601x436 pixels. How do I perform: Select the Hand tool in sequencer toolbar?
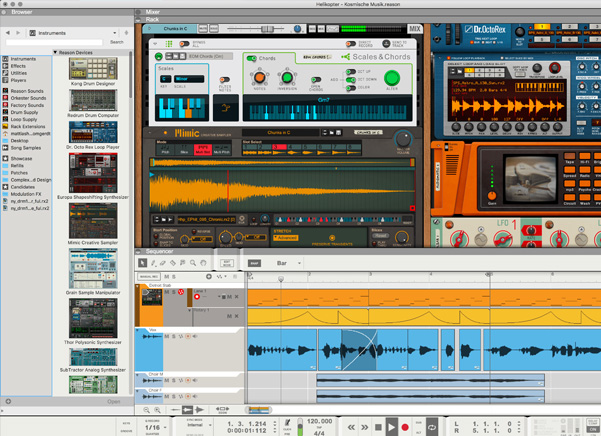pos(203,263)
